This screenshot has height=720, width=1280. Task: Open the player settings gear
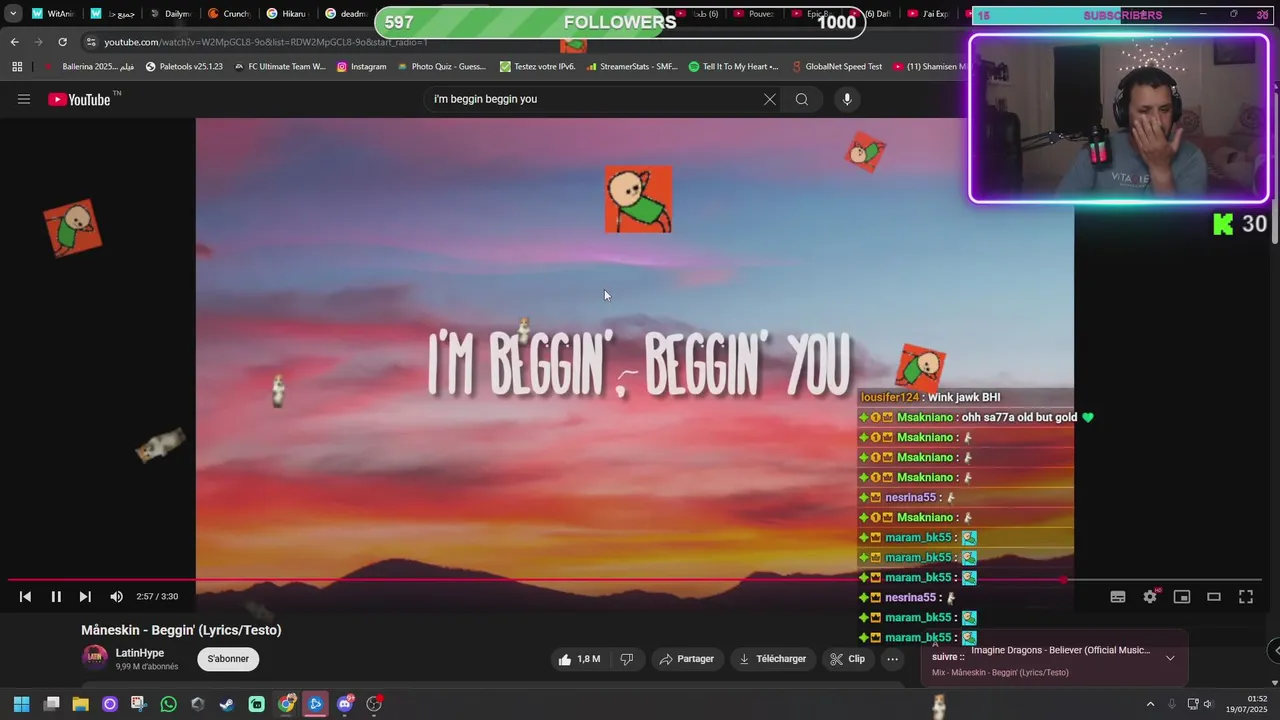1150,597
